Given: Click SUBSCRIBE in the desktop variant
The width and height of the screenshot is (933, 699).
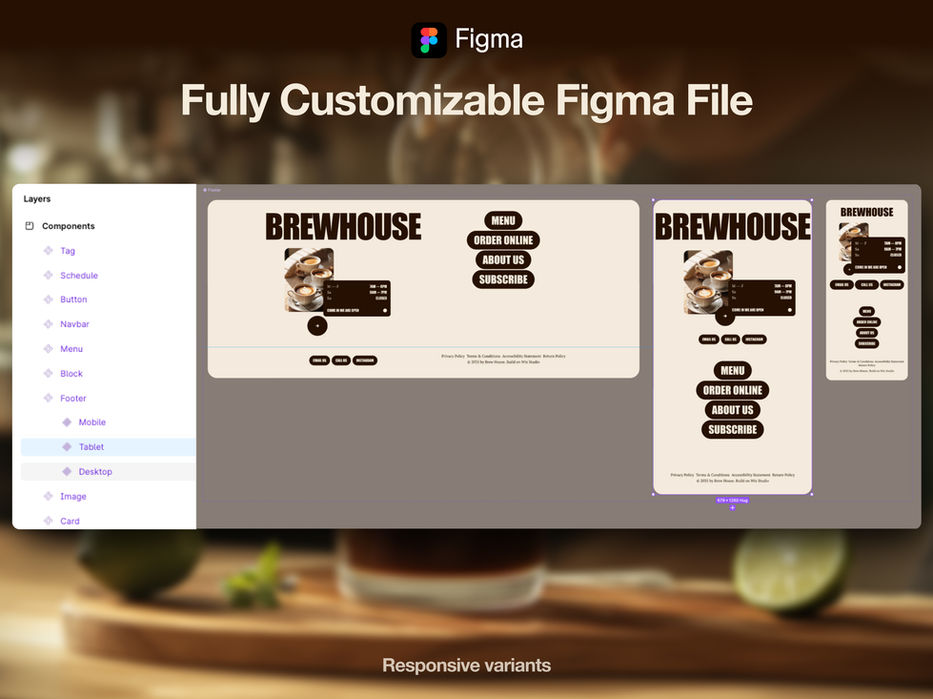Looking at the screenshot, I should [503, 279].
